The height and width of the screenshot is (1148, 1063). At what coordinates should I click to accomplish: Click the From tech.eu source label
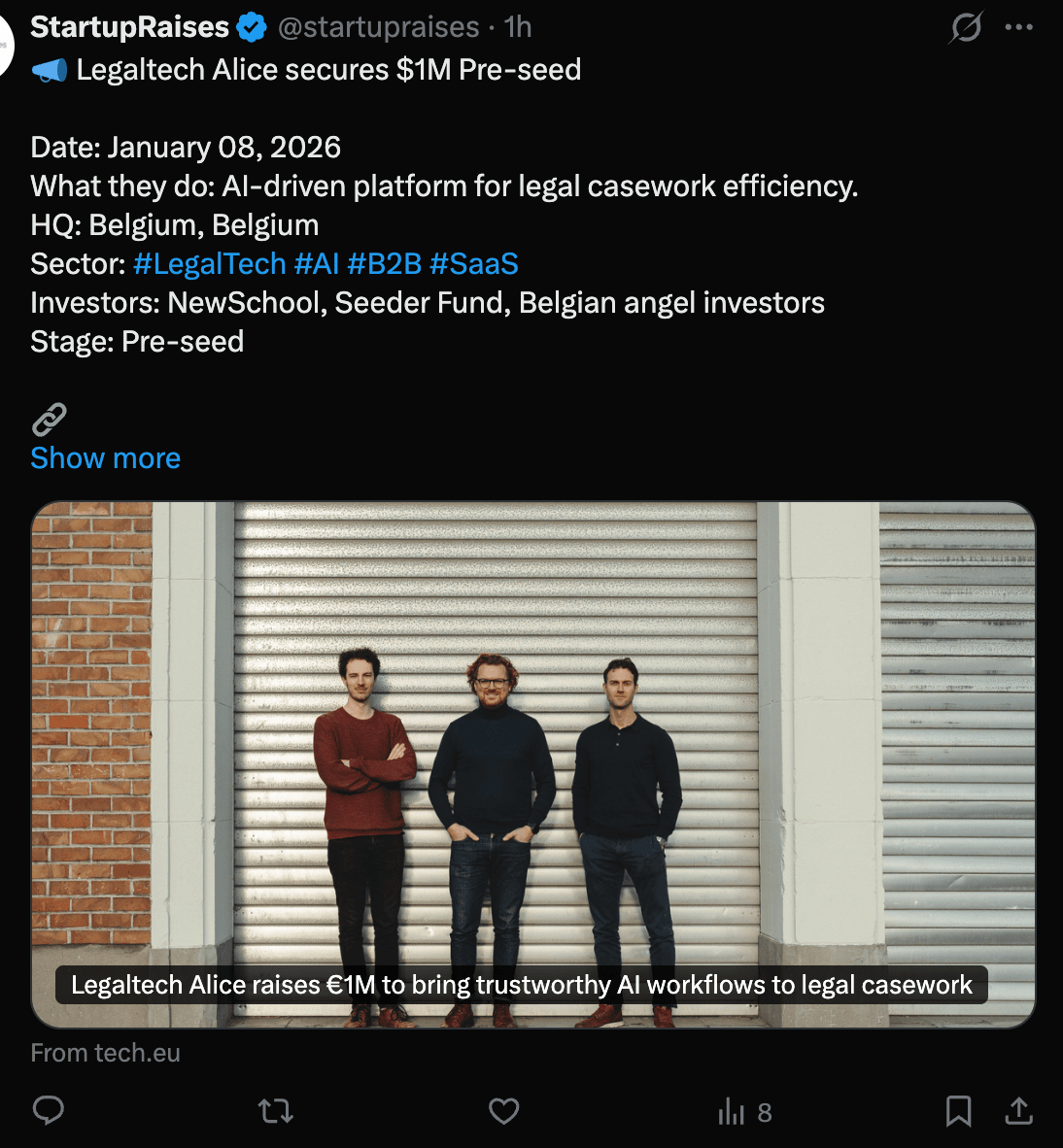[x=106, y=1053]
